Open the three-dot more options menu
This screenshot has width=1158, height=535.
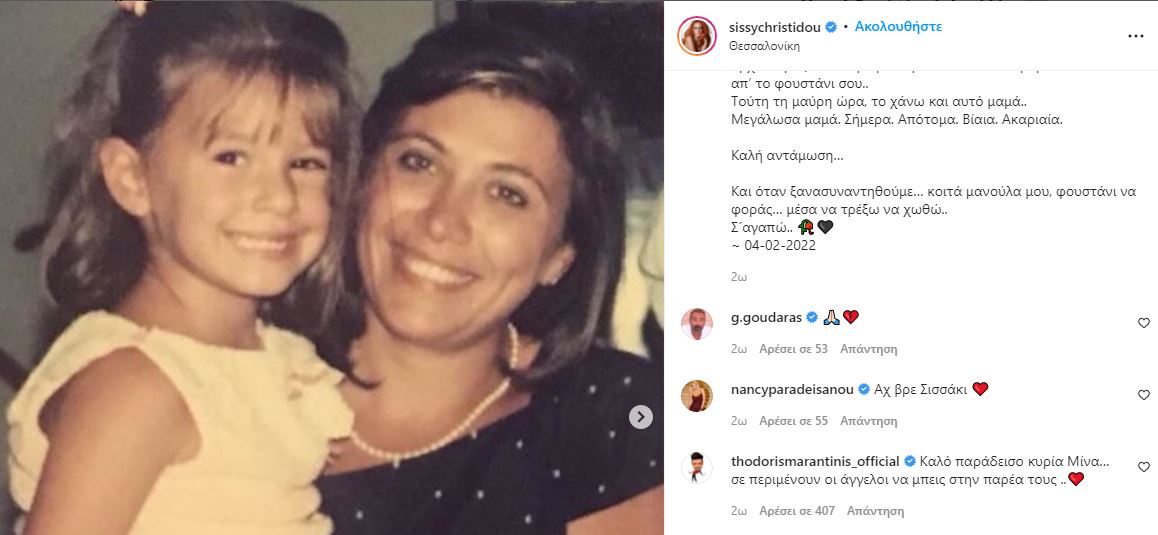tap(1135, 36)
